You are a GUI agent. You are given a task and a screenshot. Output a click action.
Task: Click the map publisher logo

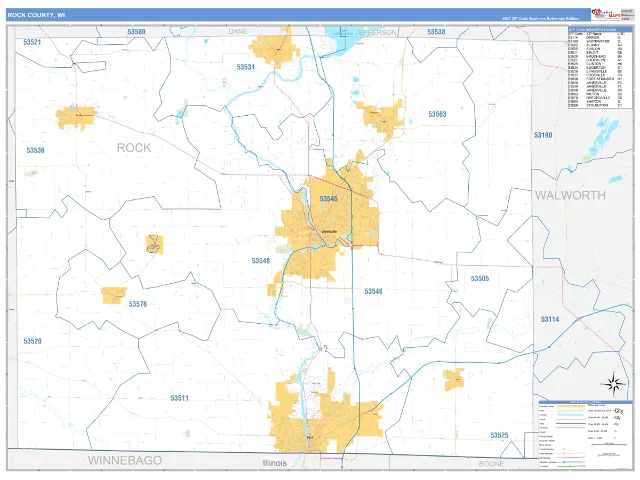tap(606, 14)
